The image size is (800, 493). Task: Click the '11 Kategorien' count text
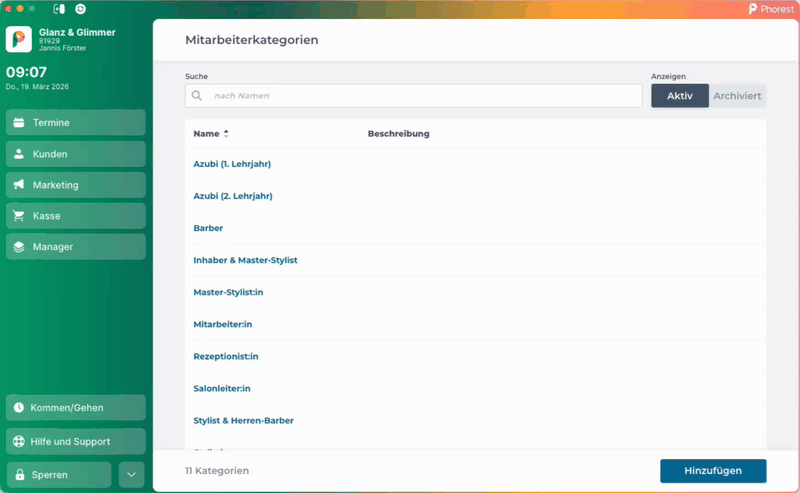click(217, 471)
